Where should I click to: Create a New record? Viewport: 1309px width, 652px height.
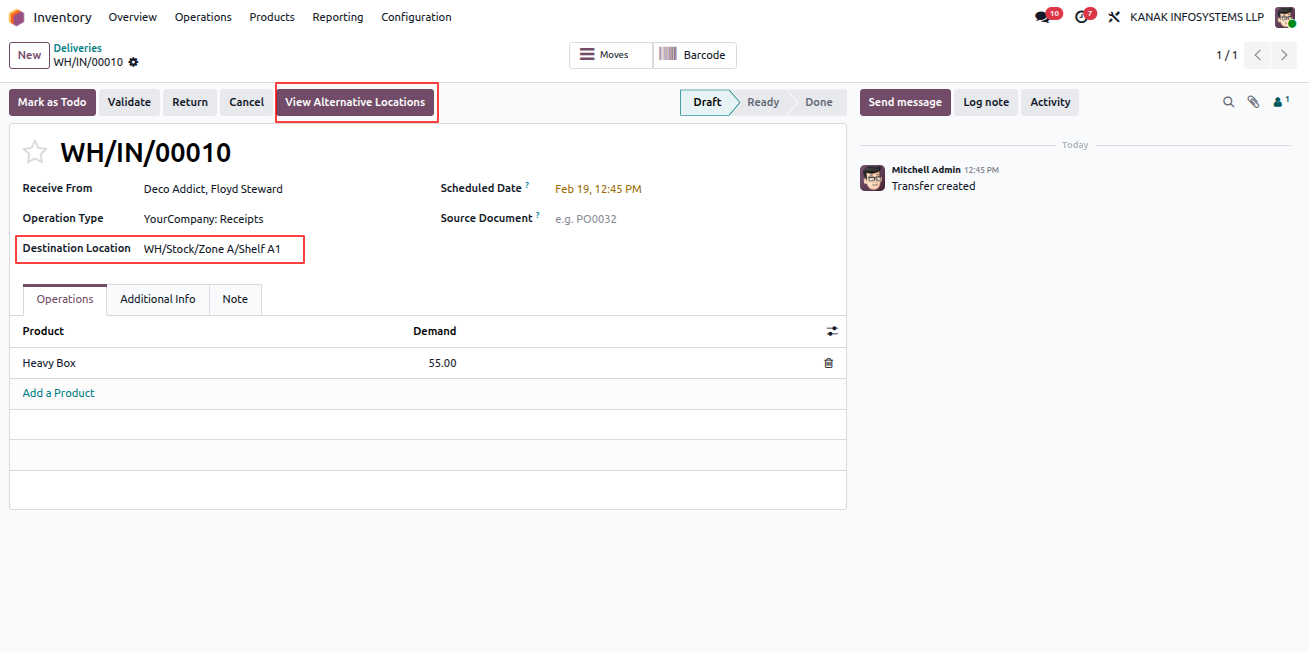pyautogui.click(x=29, y=55)
